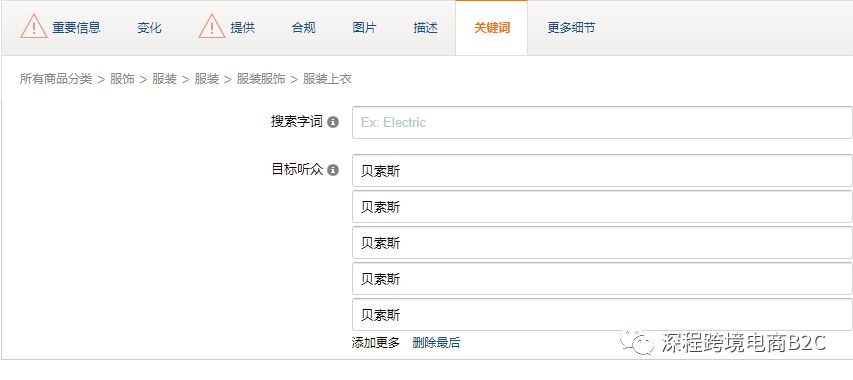Click the third 贝索斯 text field
Screen dimensions: 853x380
[602, 242]
